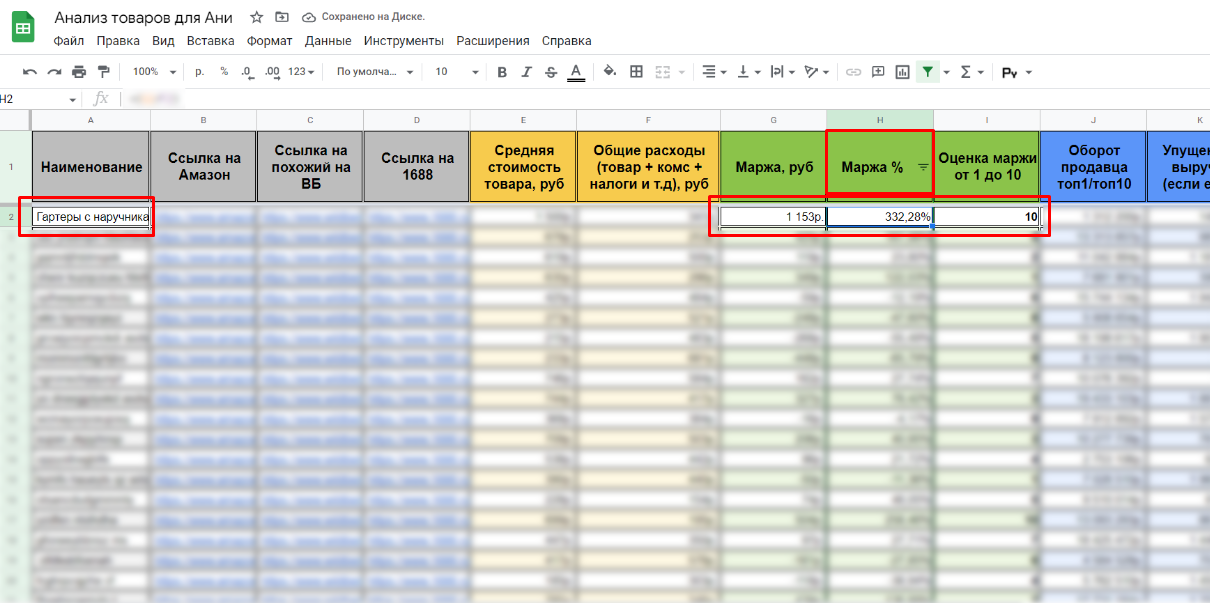The image size is (1210, 603).
Task: Open text wrapping dropdown
Action: point(783,72)
